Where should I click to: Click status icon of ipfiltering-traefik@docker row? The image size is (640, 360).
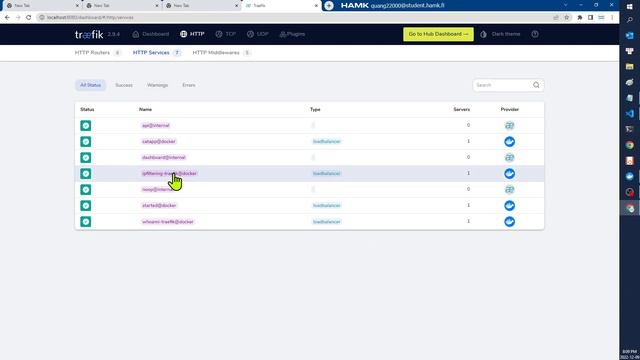pos(86,173)
